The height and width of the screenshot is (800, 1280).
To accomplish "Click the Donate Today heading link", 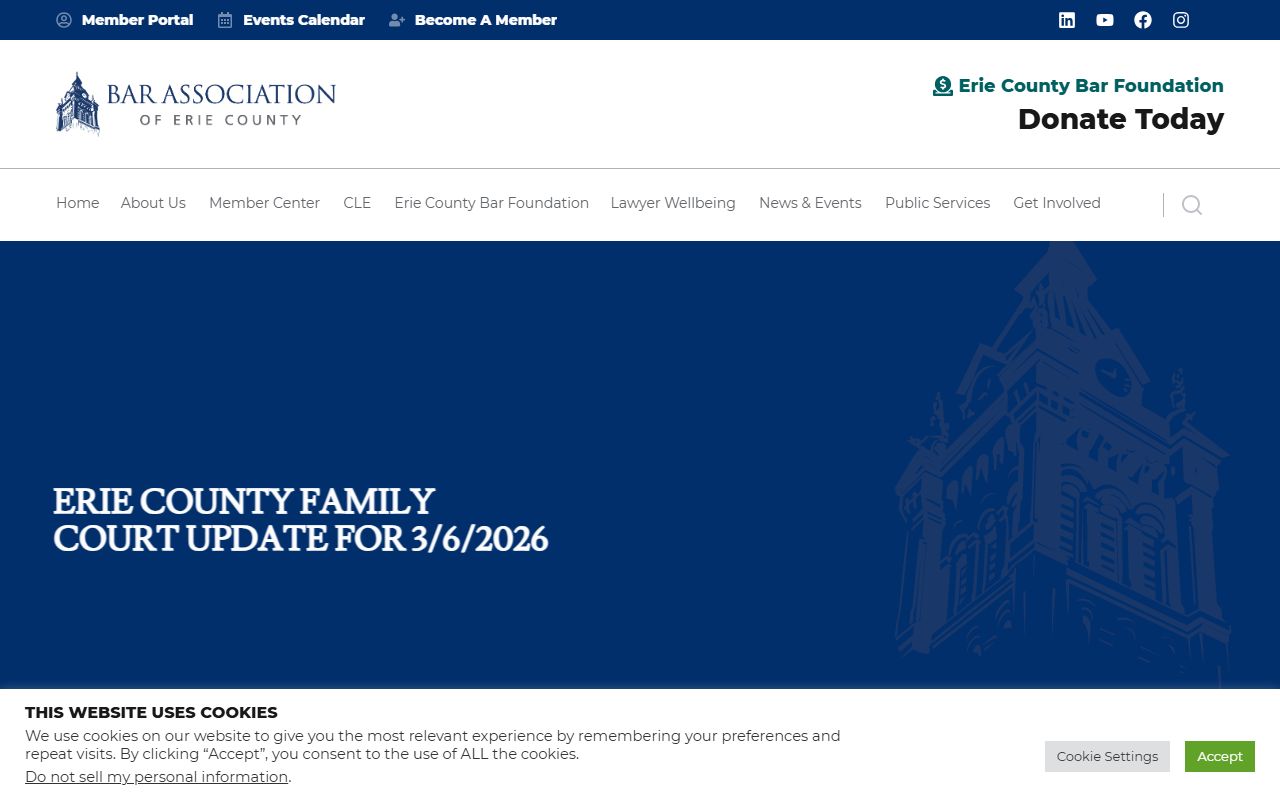I will coord(1120,119).
